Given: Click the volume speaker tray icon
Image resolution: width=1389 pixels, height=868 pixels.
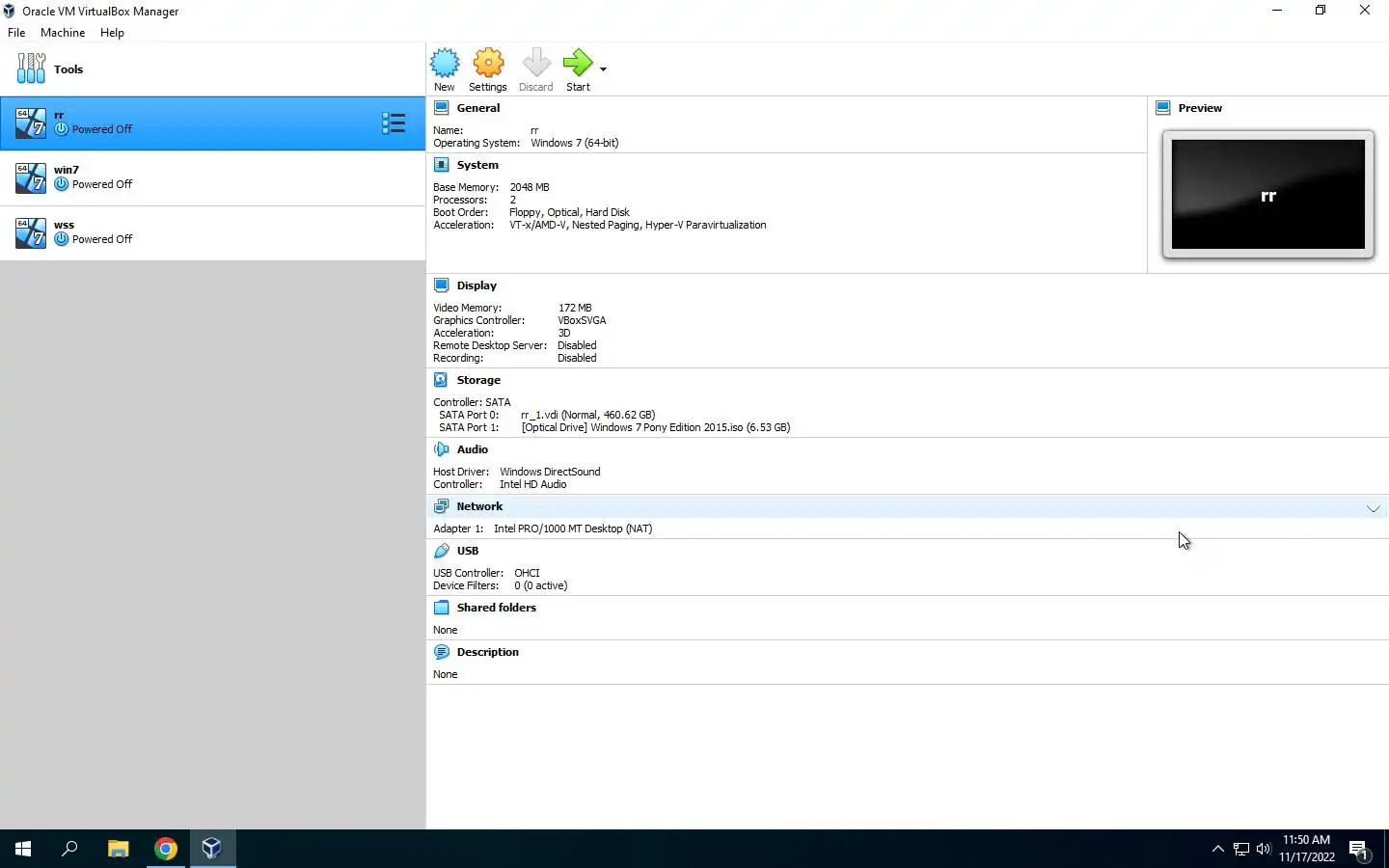Looking at the screenshot, I should point(1264,849).
